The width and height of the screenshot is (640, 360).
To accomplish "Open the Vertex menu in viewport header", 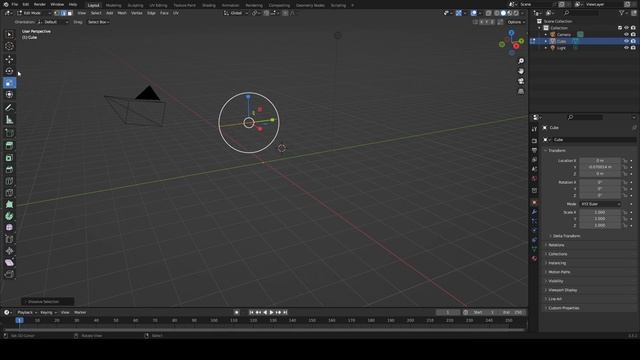I will [x=136, y=13].
